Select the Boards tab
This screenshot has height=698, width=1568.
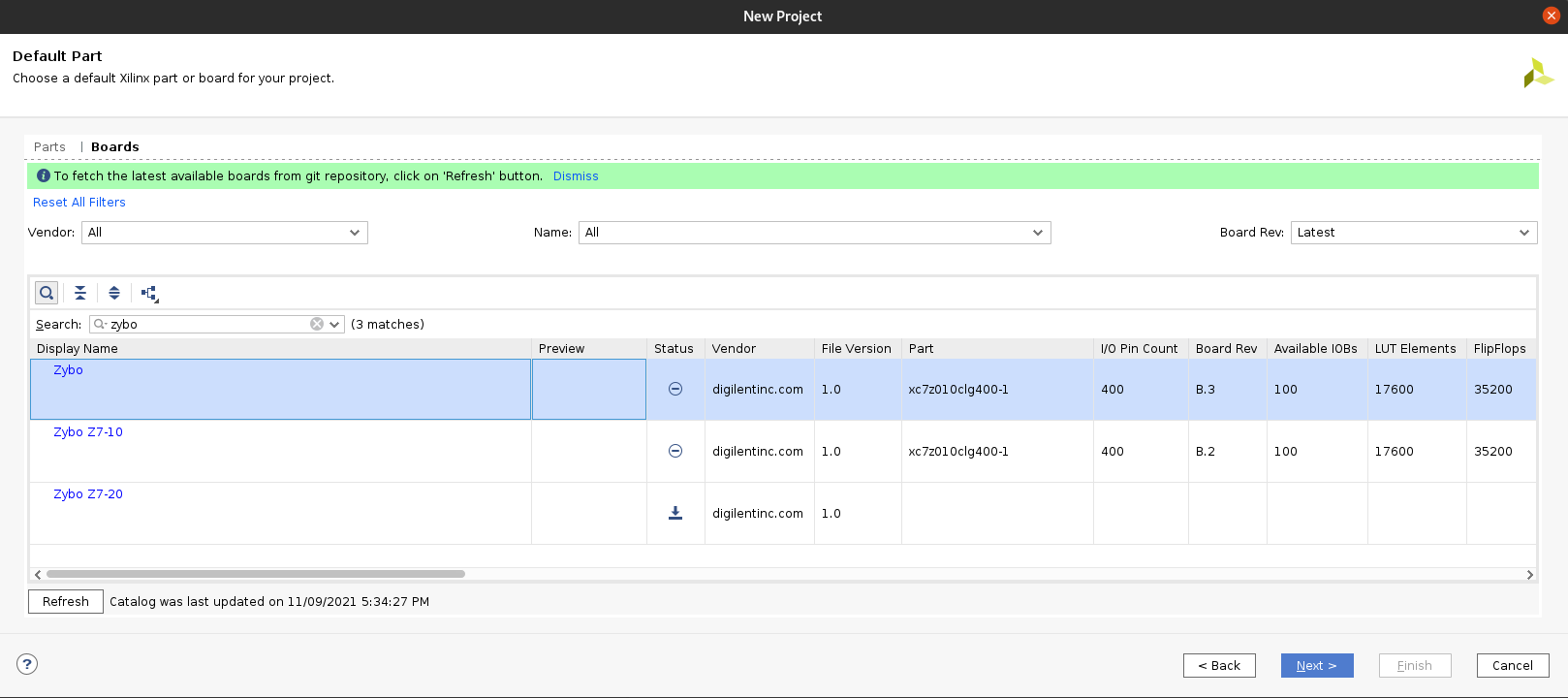pos(115,147)
